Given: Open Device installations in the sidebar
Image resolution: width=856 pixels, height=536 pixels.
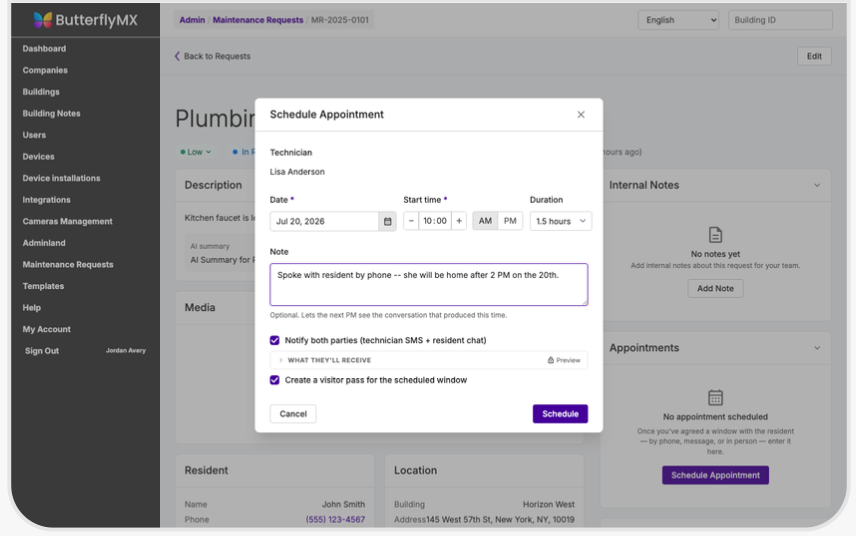Looking at the screenshot, I should pos(61,178).
